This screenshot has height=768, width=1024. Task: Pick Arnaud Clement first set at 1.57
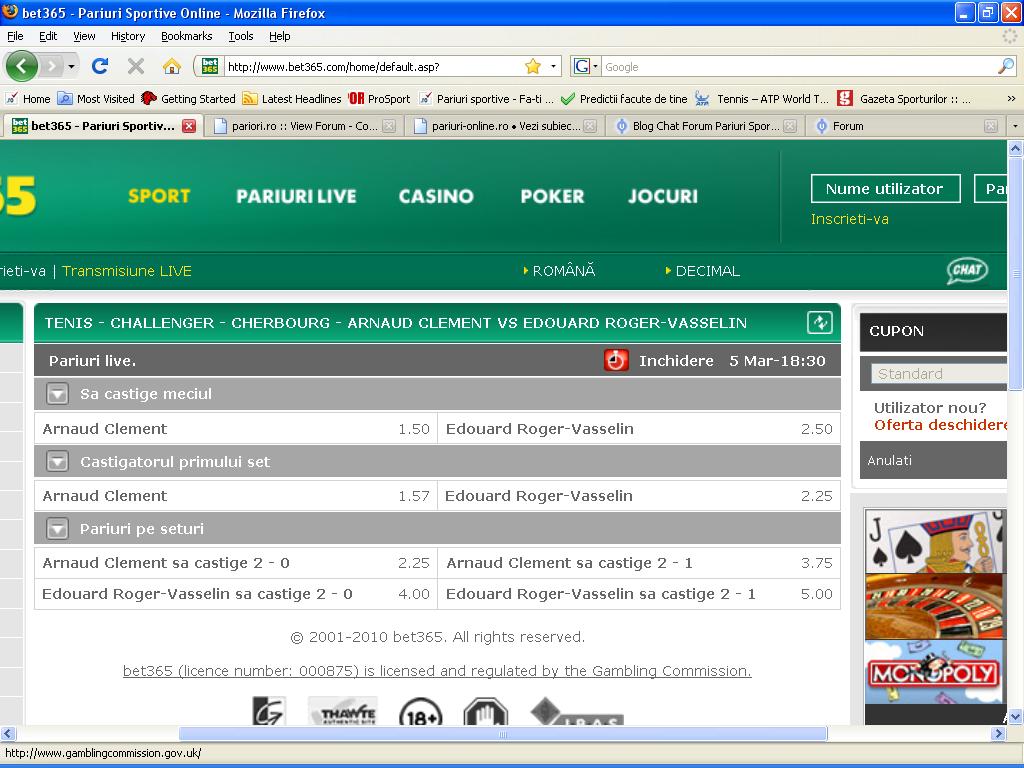(236, 496)
